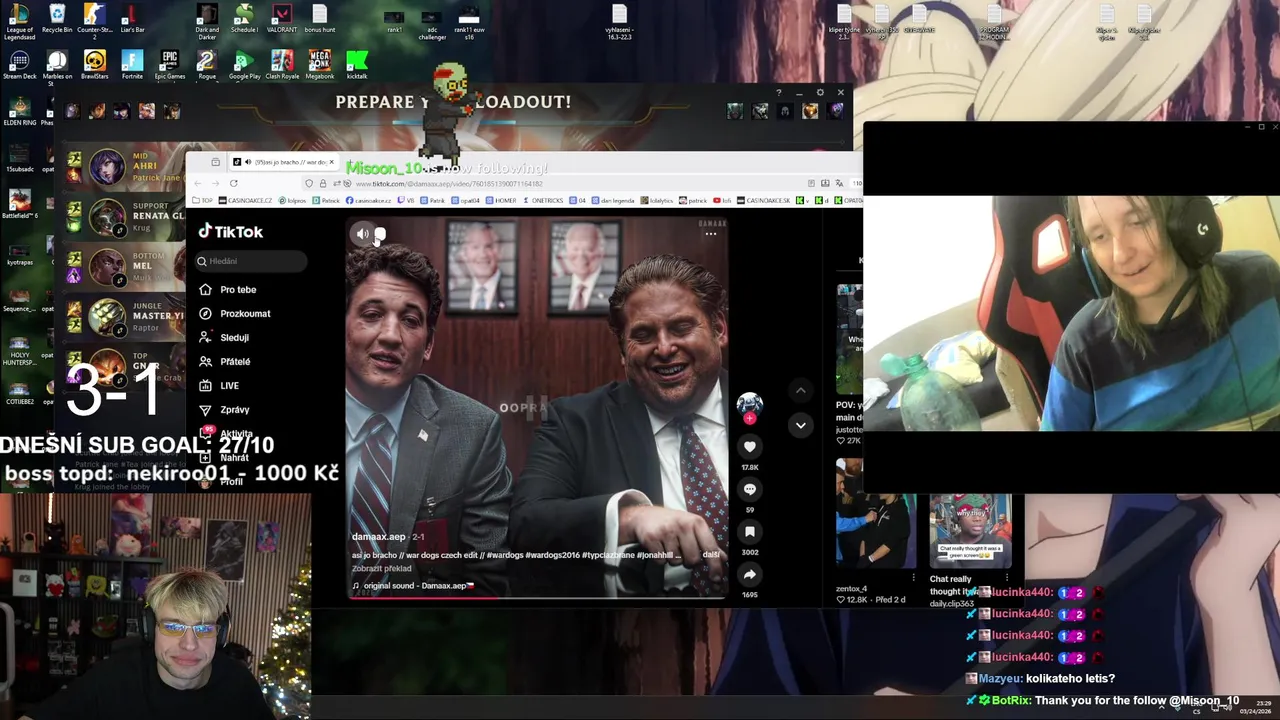Open Counter-Strike 2 desktop shortcut
The height and width of the screenshot is (720, 1280).
click(x=94, y=21)
